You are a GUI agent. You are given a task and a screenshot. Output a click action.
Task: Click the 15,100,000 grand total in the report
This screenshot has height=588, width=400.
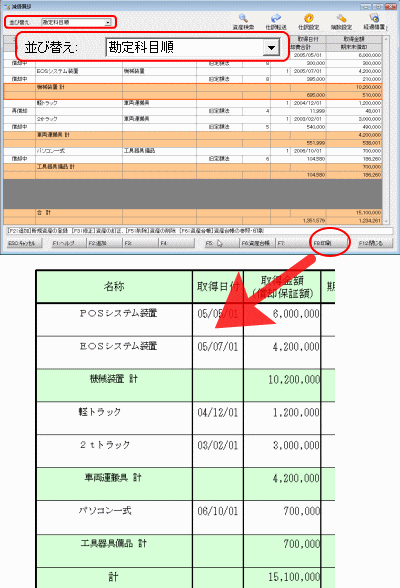294,577
